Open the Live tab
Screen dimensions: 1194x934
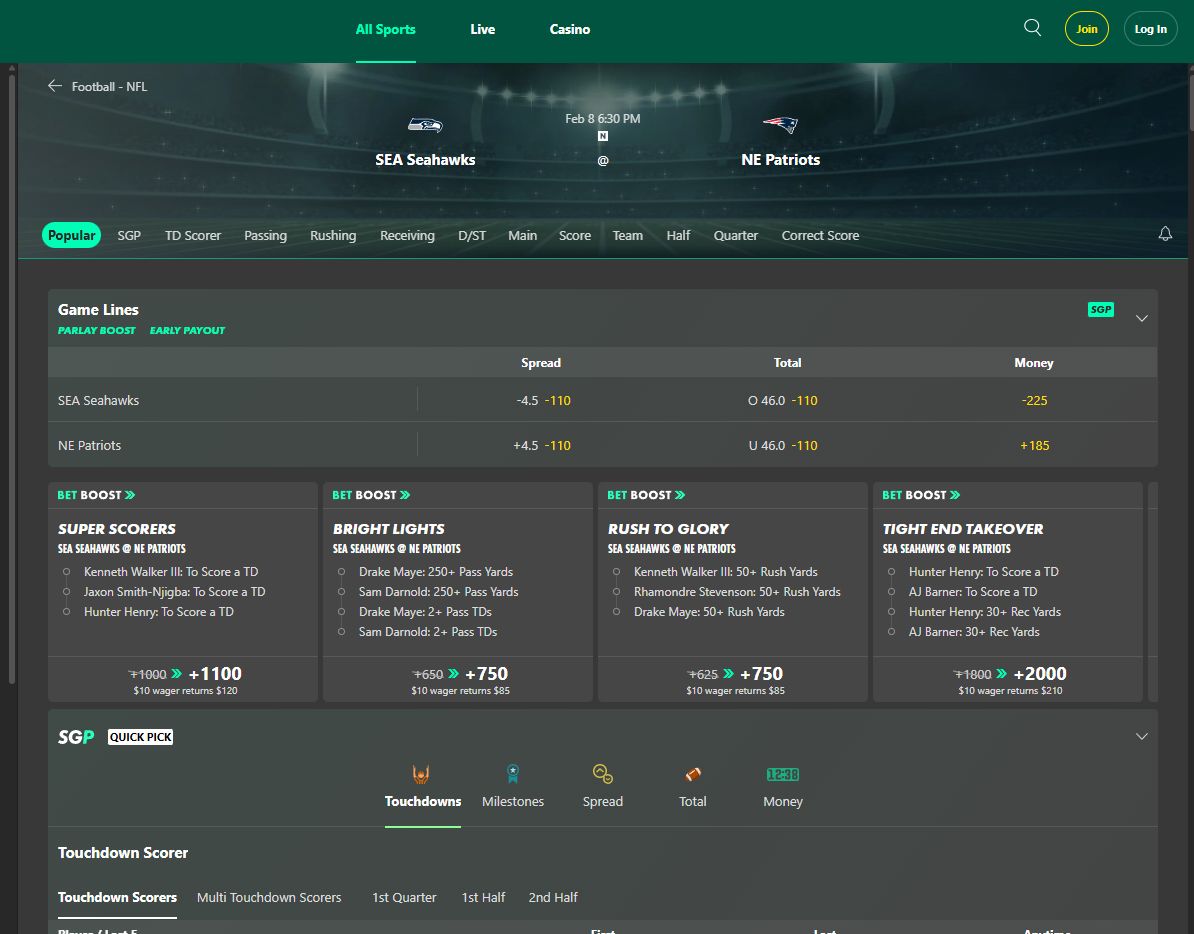pyautogui.click(x=483, y=29)
